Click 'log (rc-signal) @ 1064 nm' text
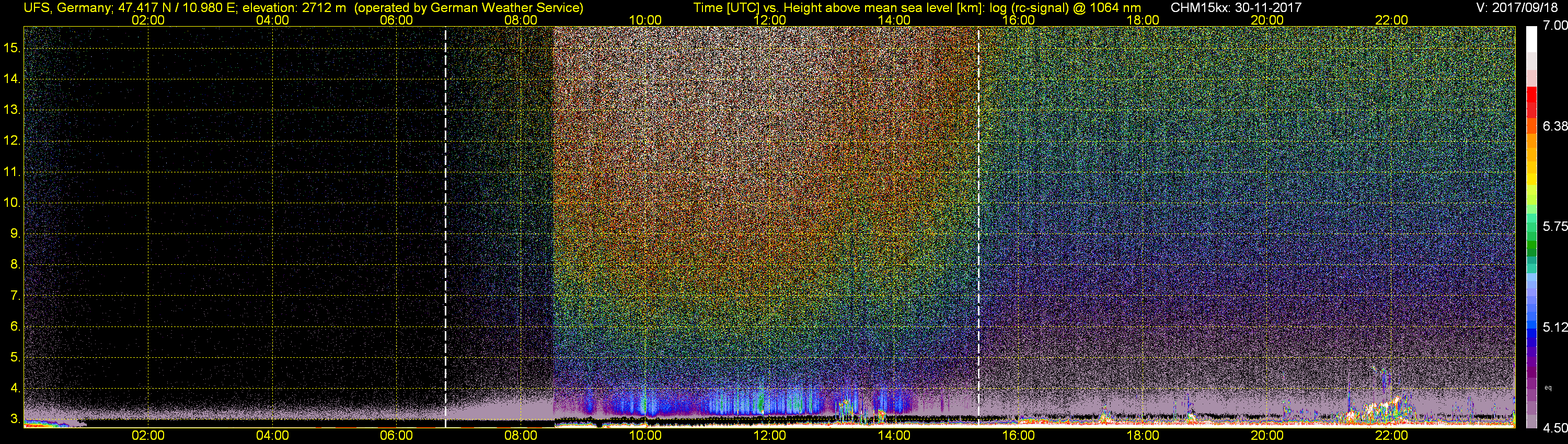The width and height of the screenshot is (1568, 444). pyautogui.click(x=1065, y=8)
